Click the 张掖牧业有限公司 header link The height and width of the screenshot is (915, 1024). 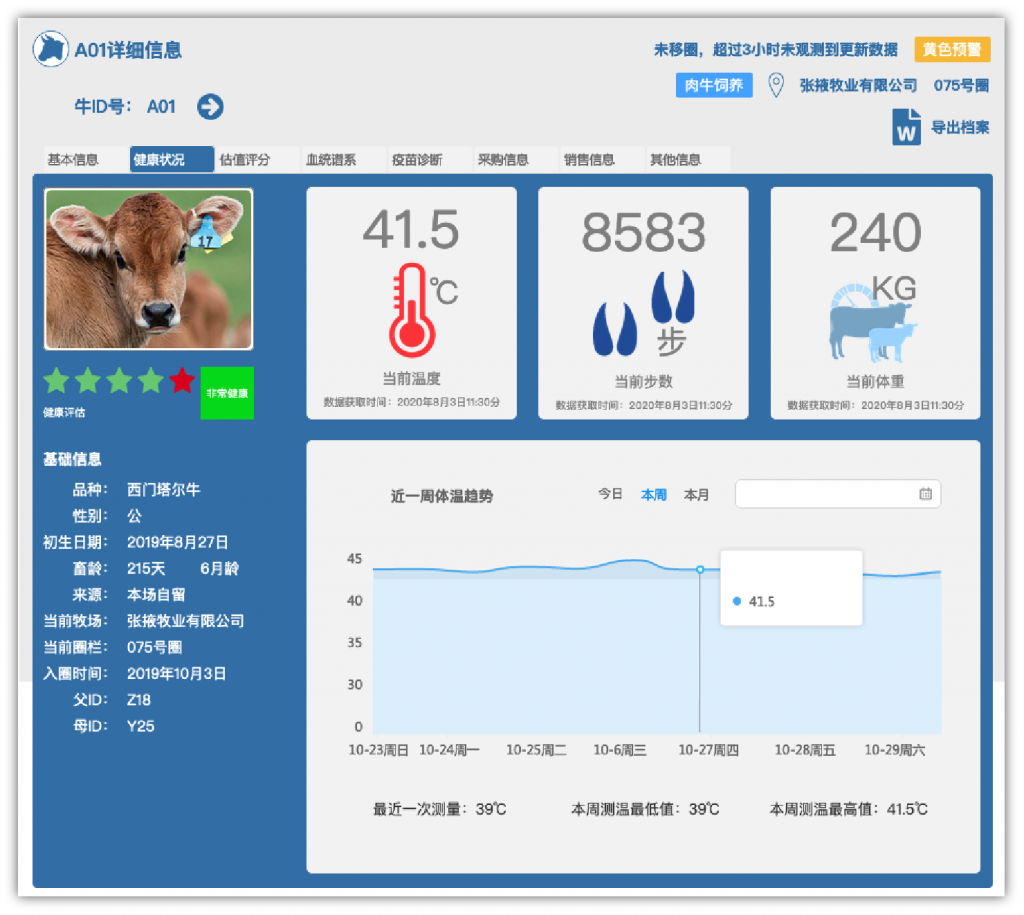point(858,86)
